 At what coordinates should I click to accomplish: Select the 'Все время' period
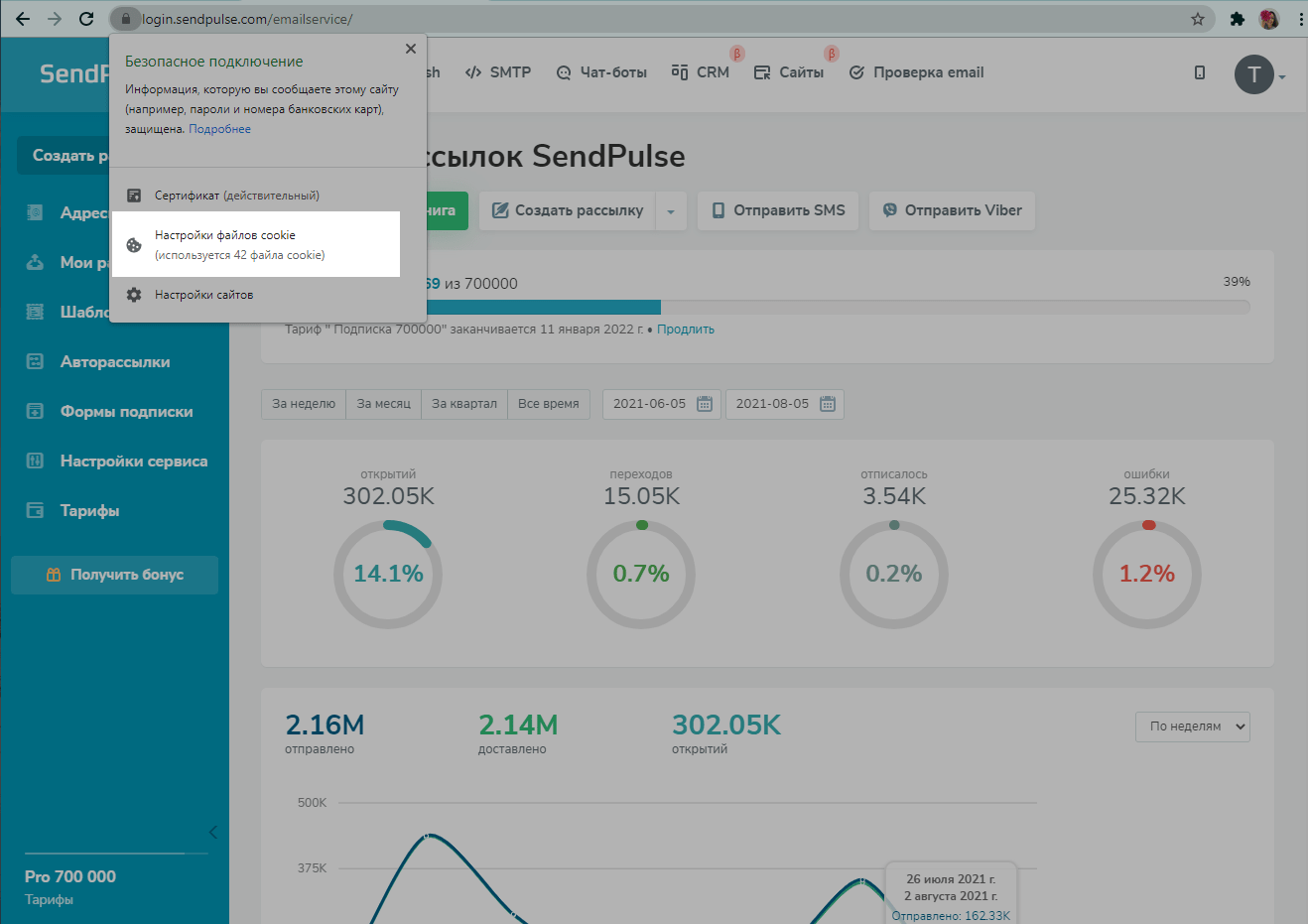click(549, 404)
